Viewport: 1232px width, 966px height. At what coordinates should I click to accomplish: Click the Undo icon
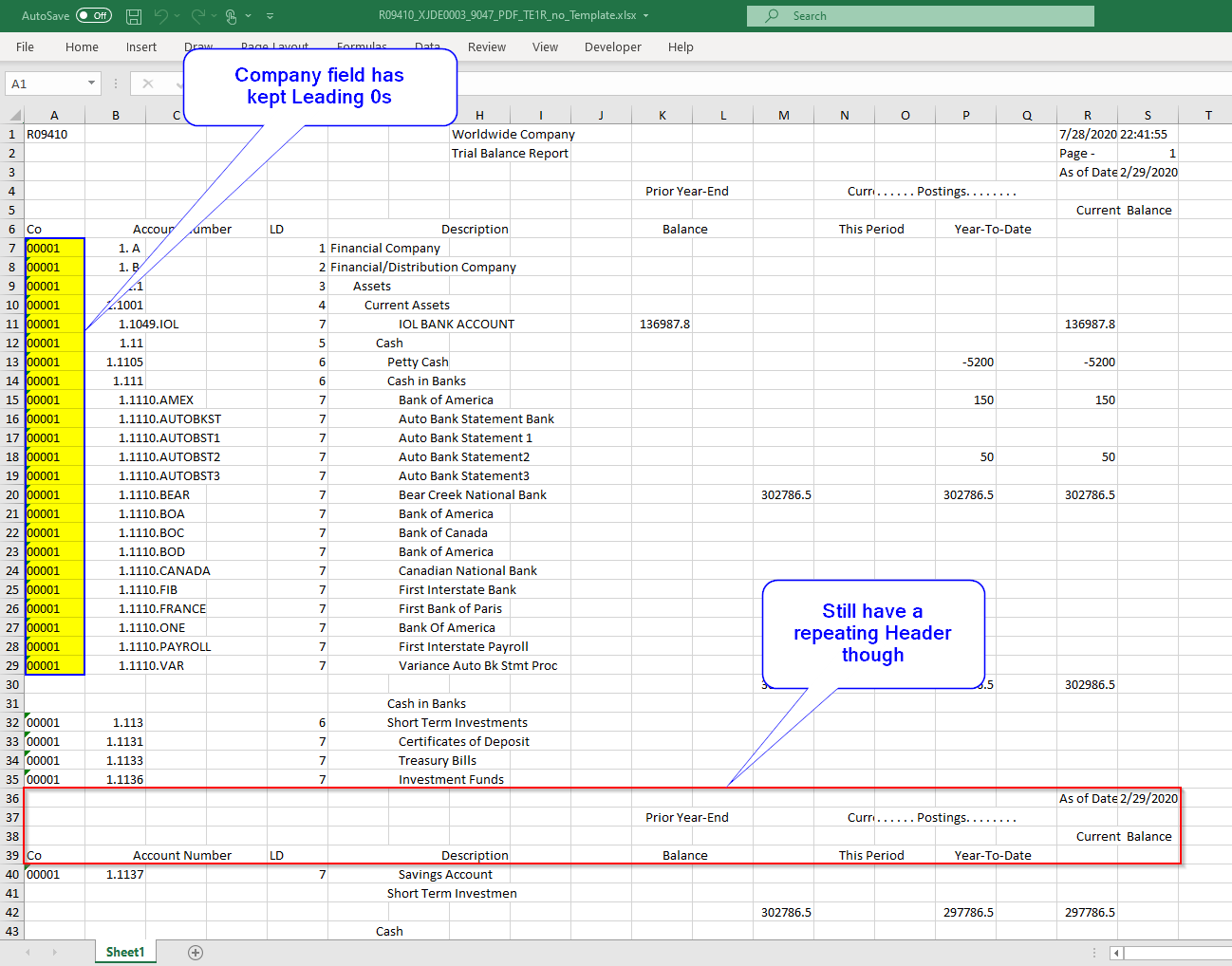159,15
